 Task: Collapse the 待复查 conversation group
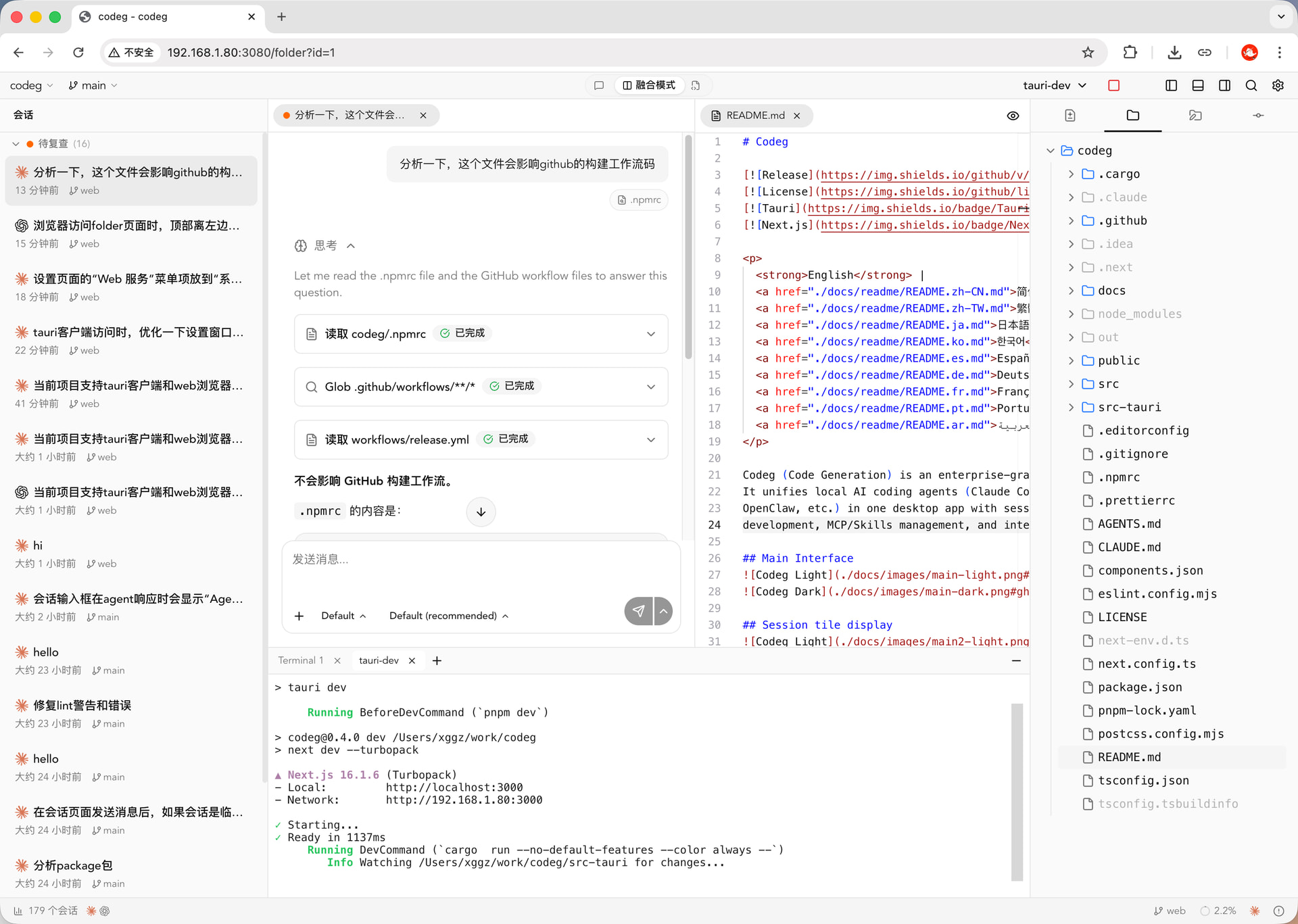click(x=16, y=143)
